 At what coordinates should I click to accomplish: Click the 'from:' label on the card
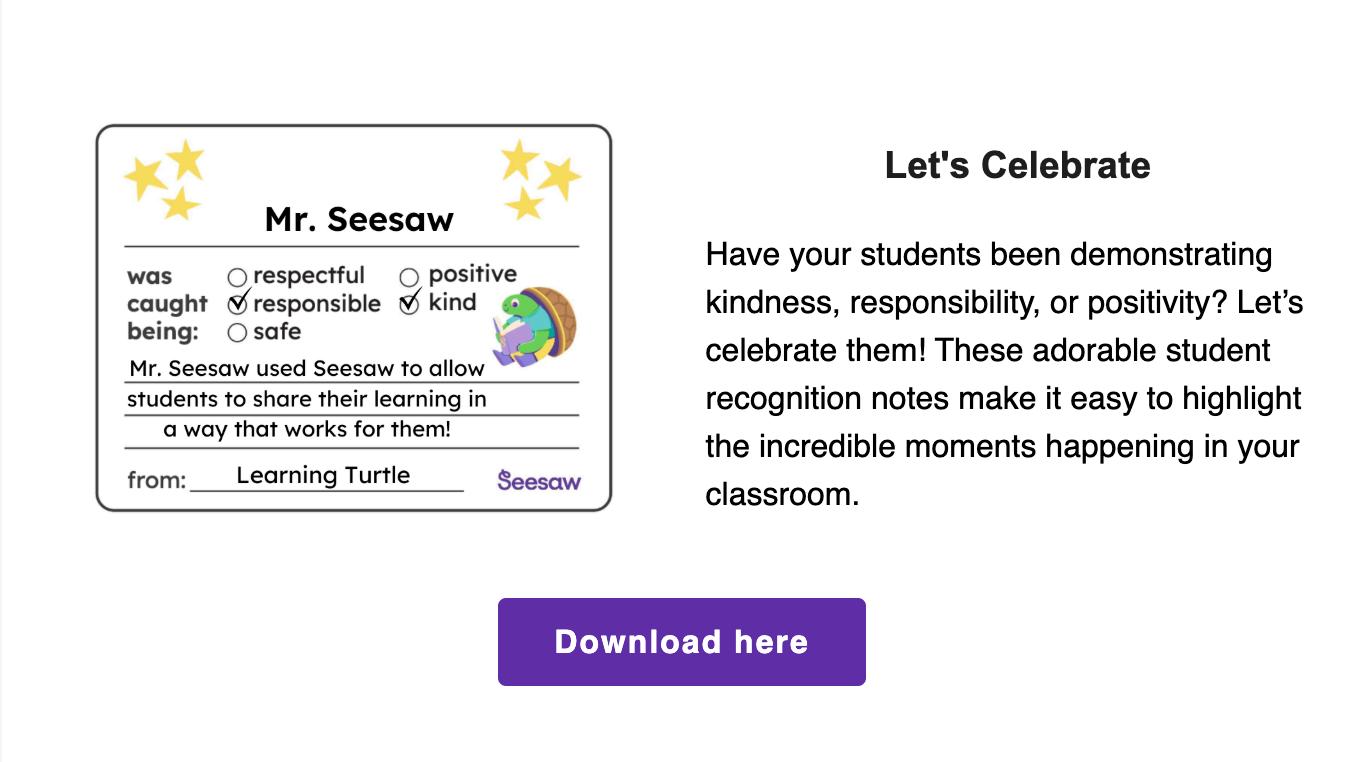(x=157, y=480)
